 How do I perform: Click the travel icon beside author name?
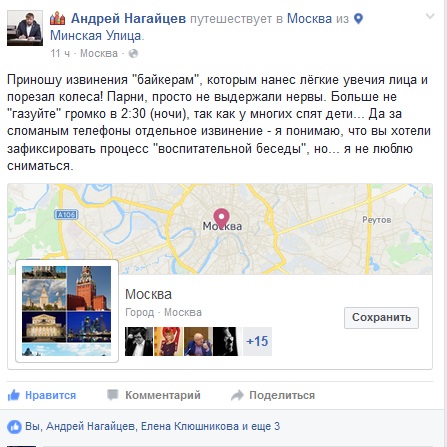[57, 18]
